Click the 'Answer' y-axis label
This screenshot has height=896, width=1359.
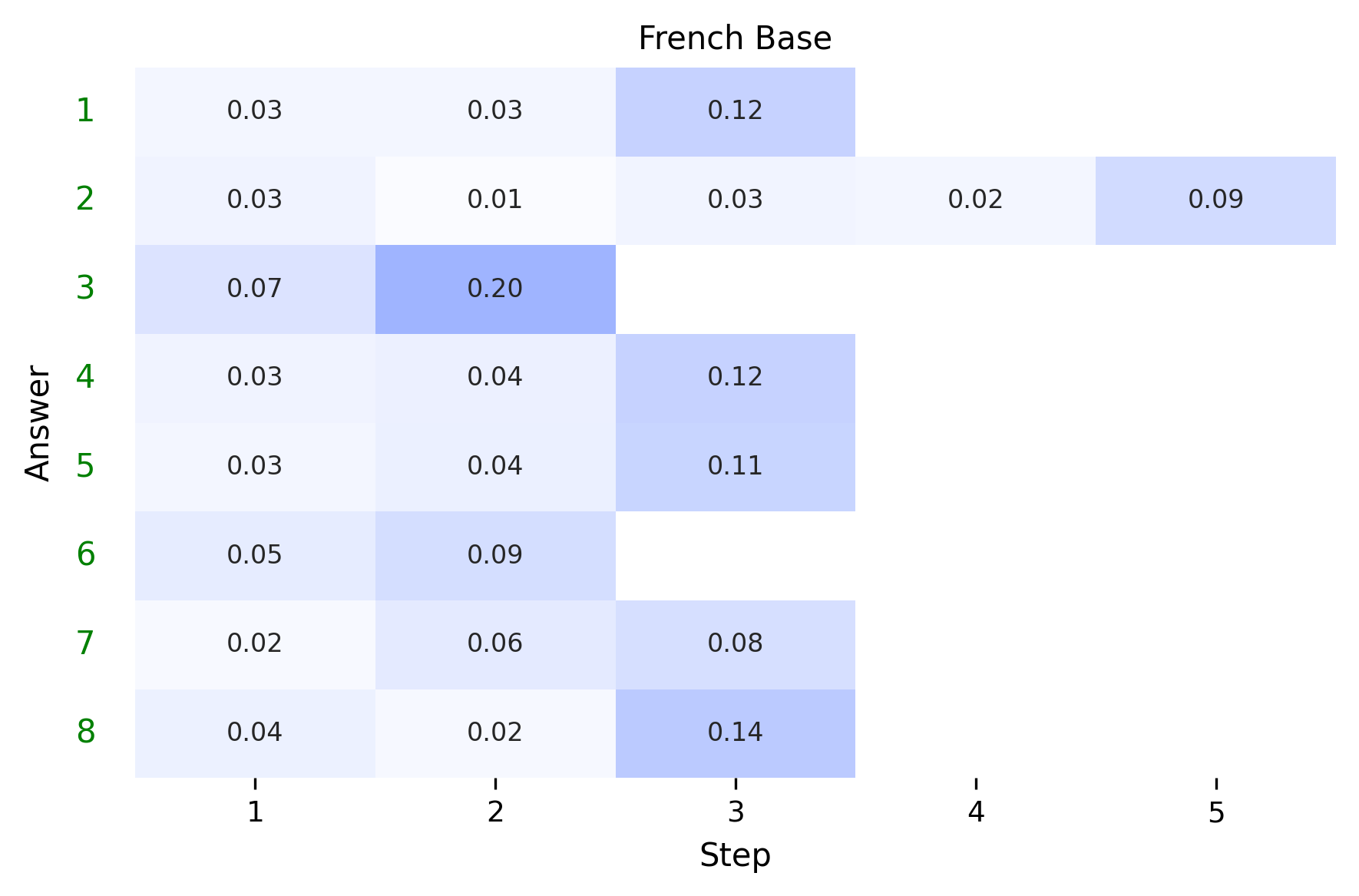38,423
